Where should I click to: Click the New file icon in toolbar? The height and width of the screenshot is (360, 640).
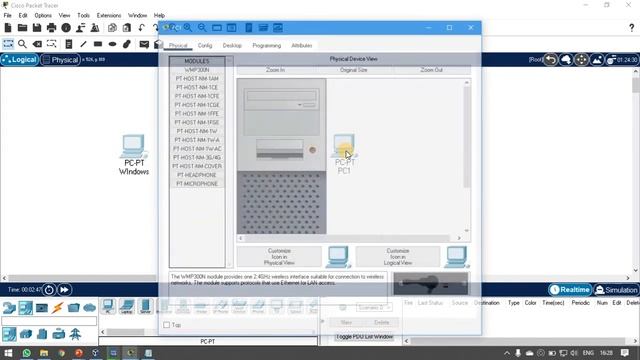[x=8, y=28]
